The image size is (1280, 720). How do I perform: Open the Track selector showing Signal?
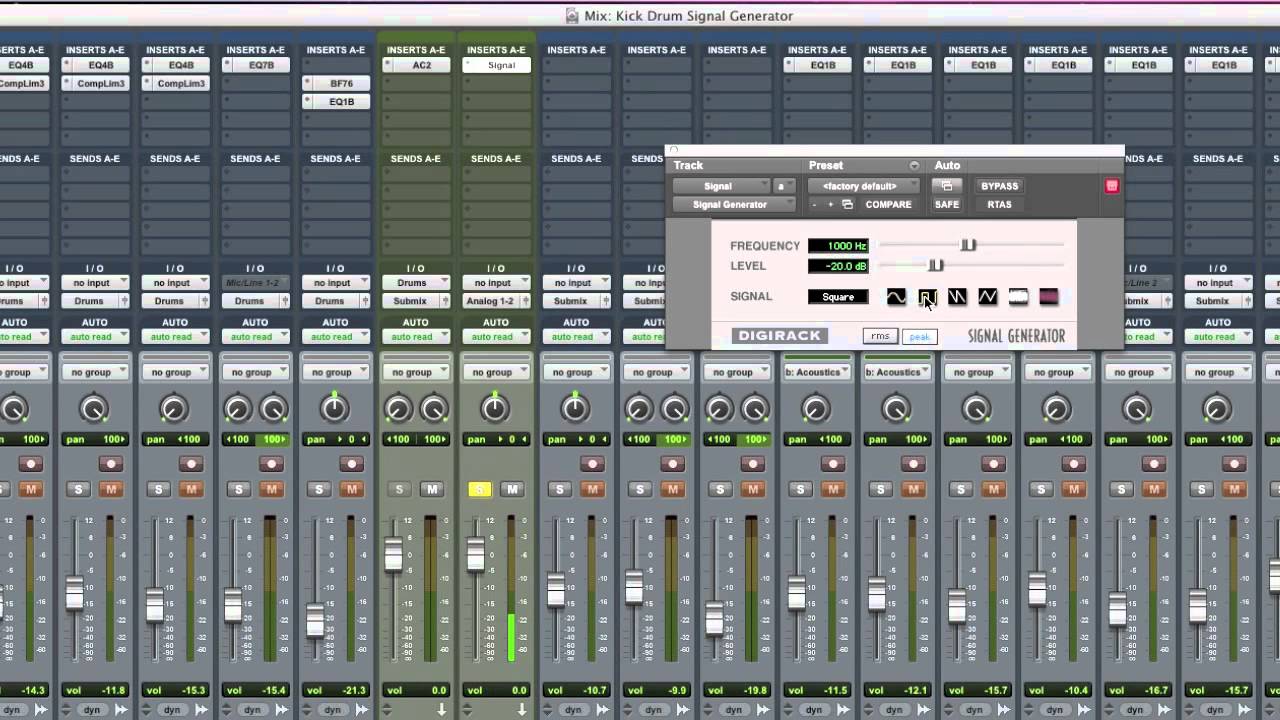coord(721,186)
